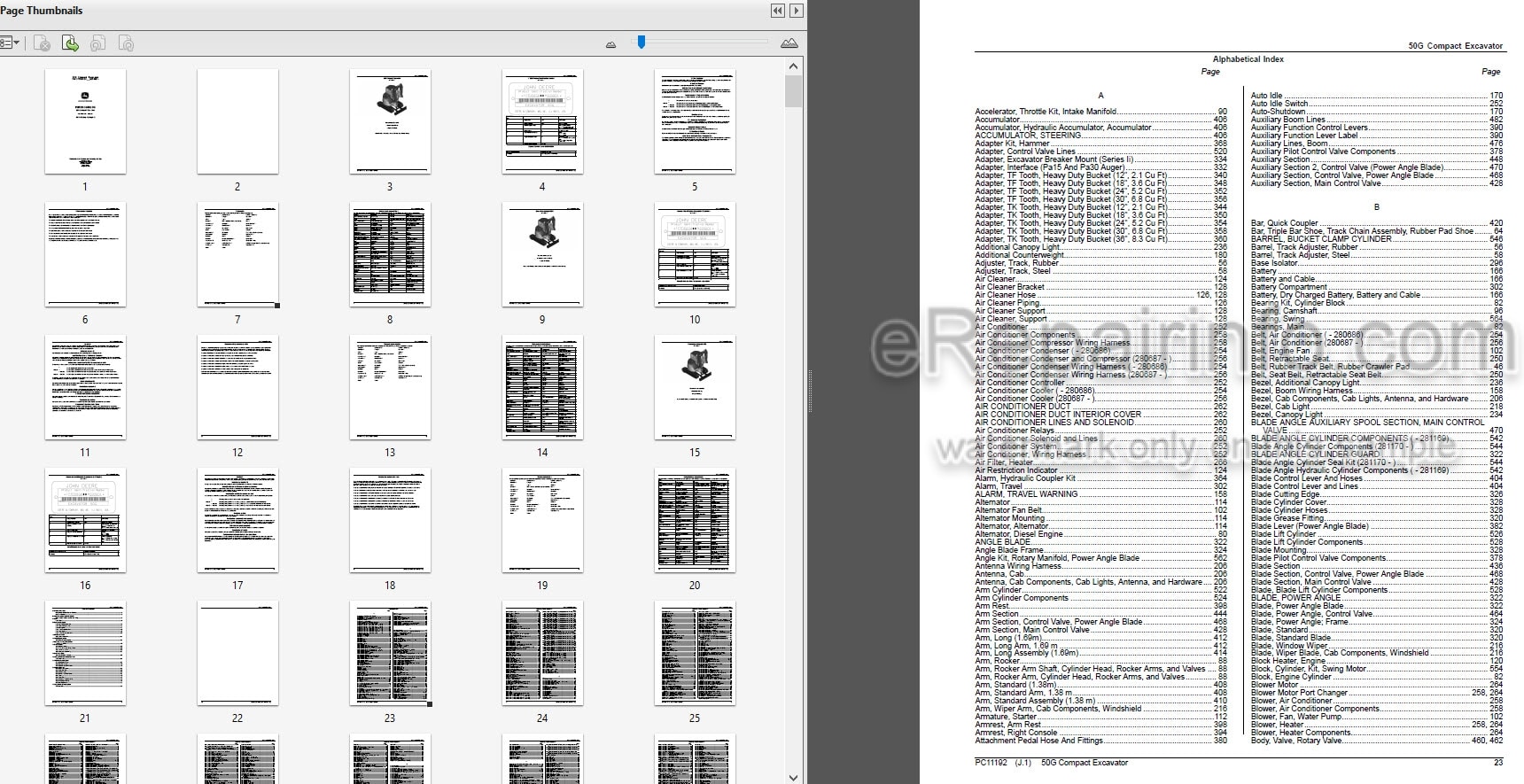Click 'Arm Cylinder Components' index entry
Viewport: 1524px width, 784px height.
(x=1022, y=598)
